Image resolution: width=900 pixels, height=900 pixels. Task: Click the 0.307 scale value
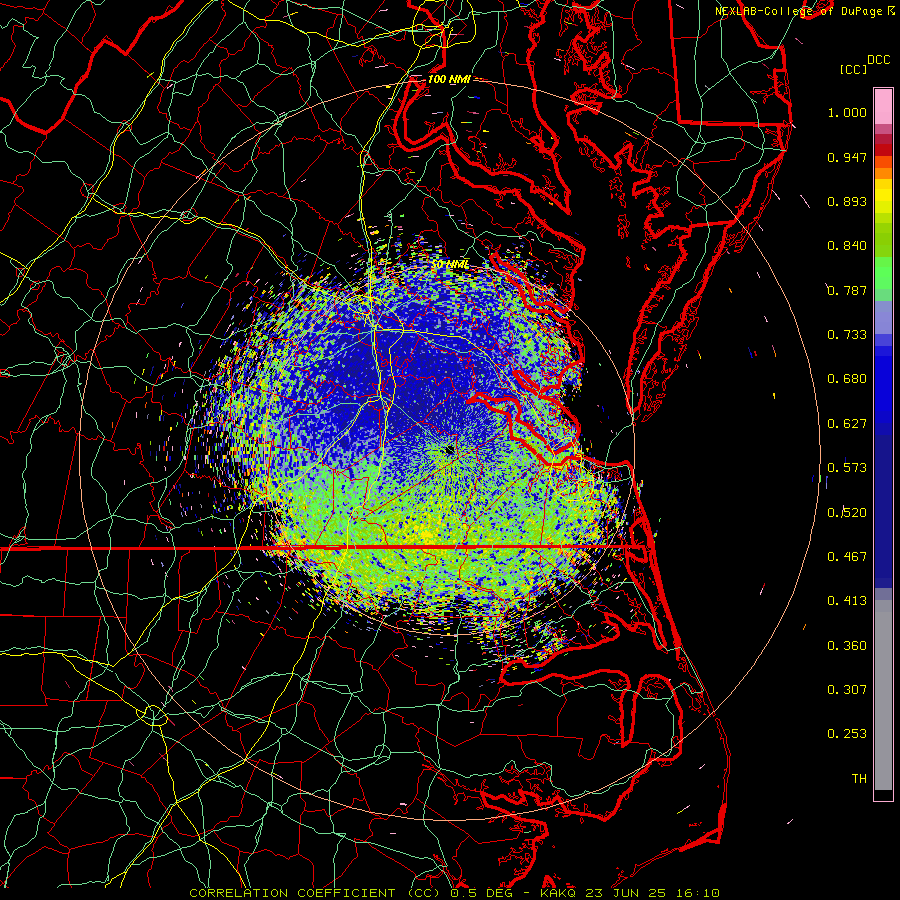click(847, 689)
